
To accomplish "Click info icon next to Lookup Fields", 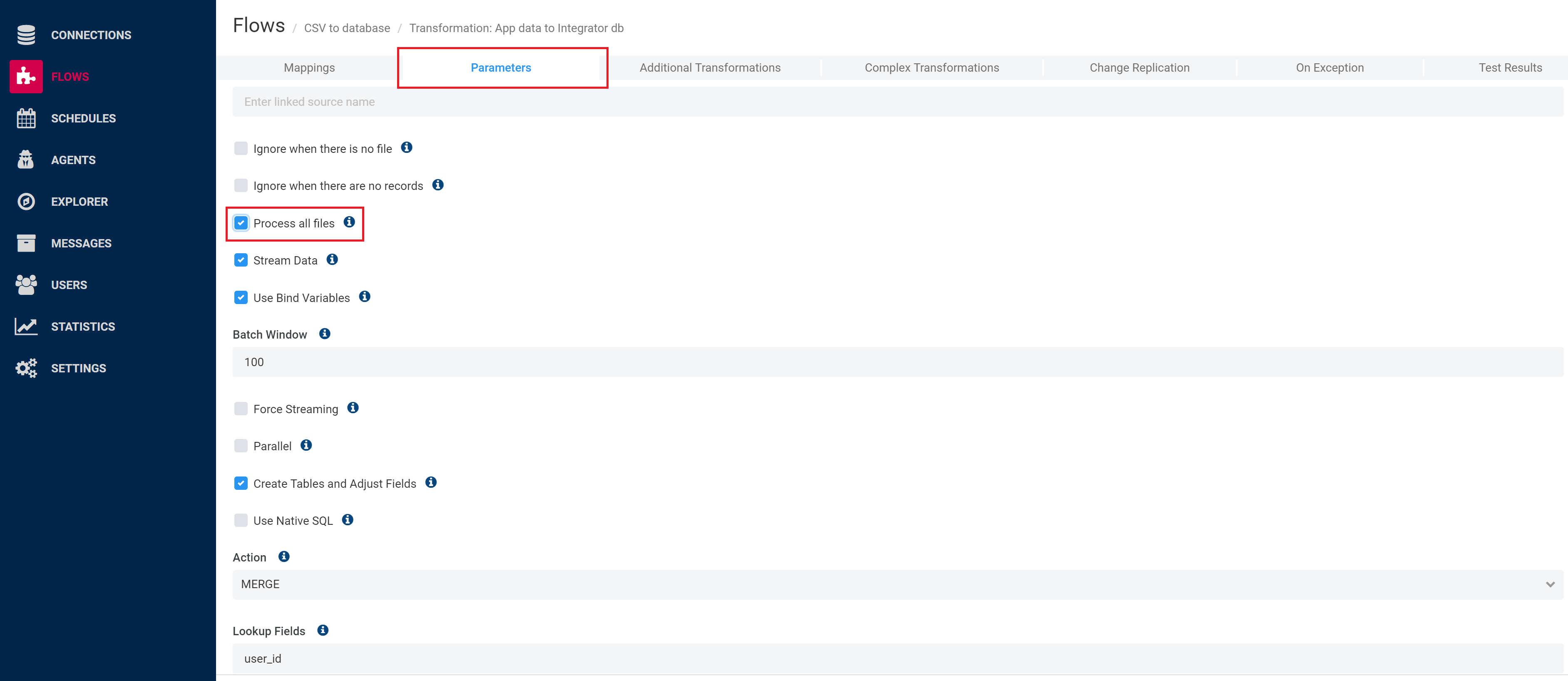I will point(323,631).
